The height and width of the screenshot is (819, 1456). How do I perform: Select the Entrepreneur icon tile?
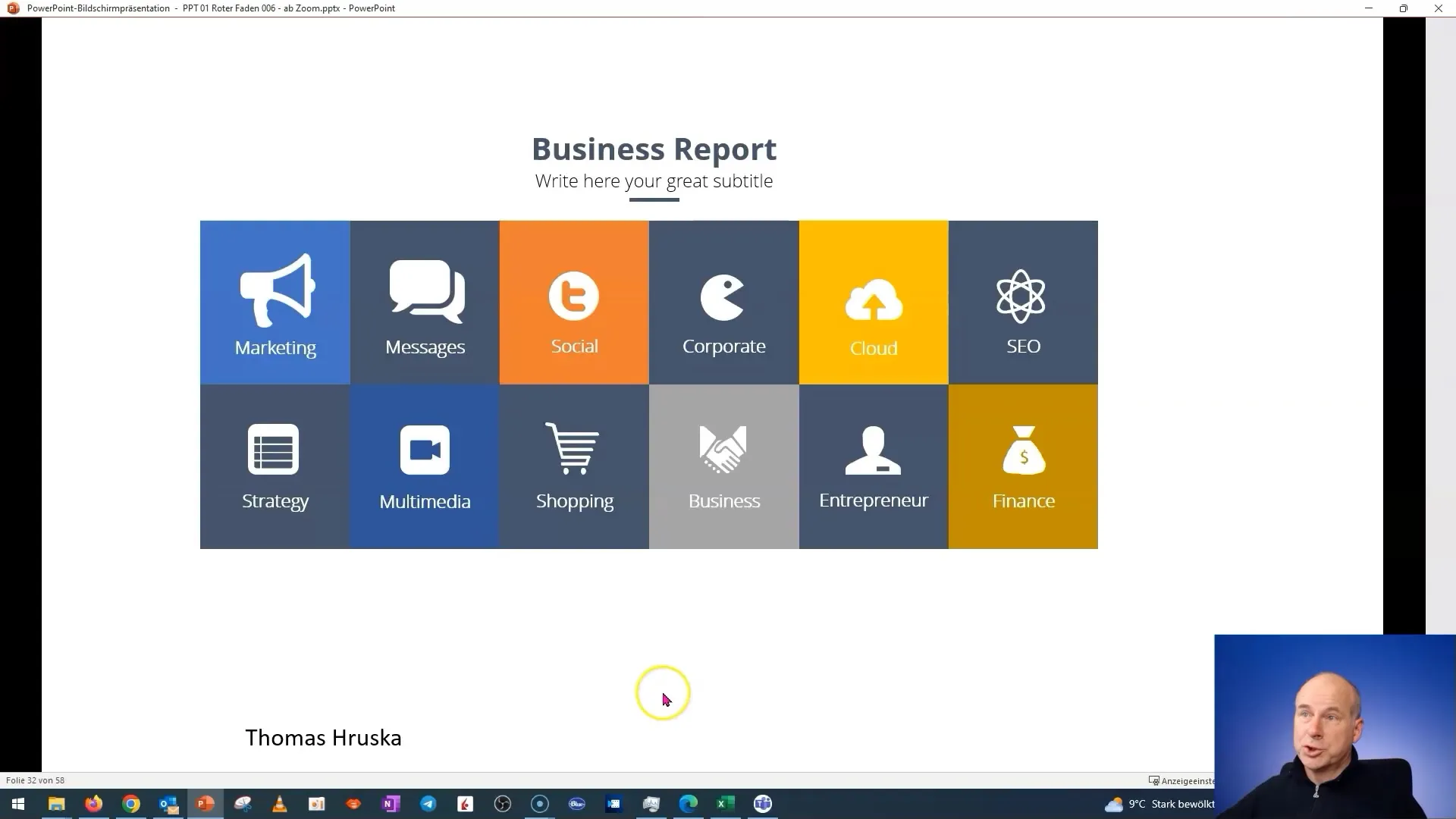coord(873,465)
